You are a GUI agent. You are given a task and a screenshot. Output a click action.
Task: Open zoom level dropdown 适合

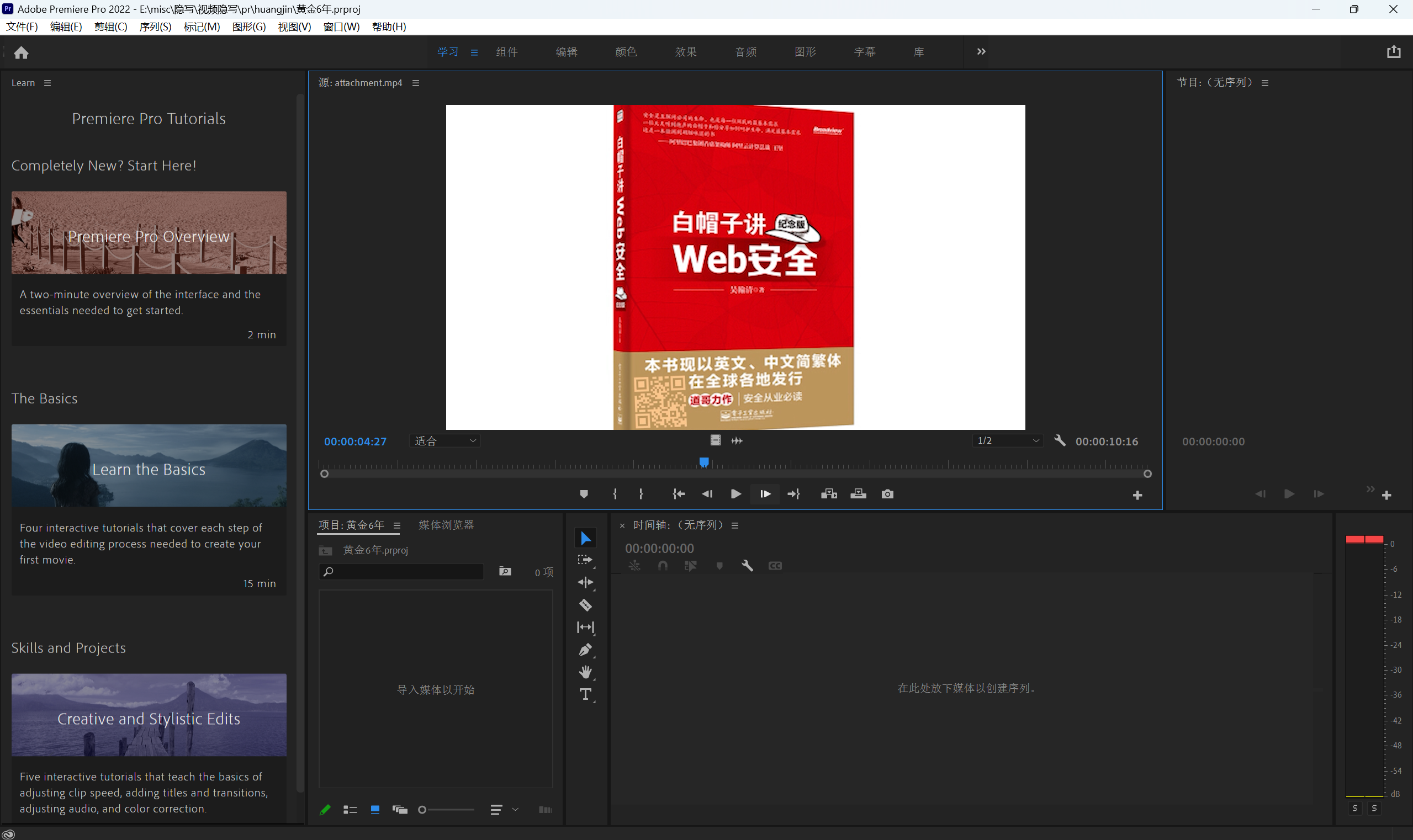(445, 440)
